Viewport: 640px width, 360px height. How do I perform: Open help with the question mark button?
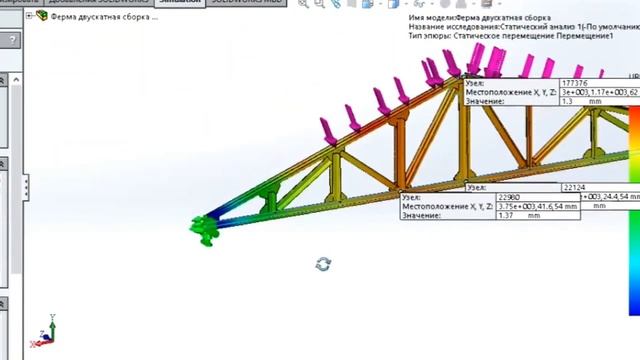point(12,40)
